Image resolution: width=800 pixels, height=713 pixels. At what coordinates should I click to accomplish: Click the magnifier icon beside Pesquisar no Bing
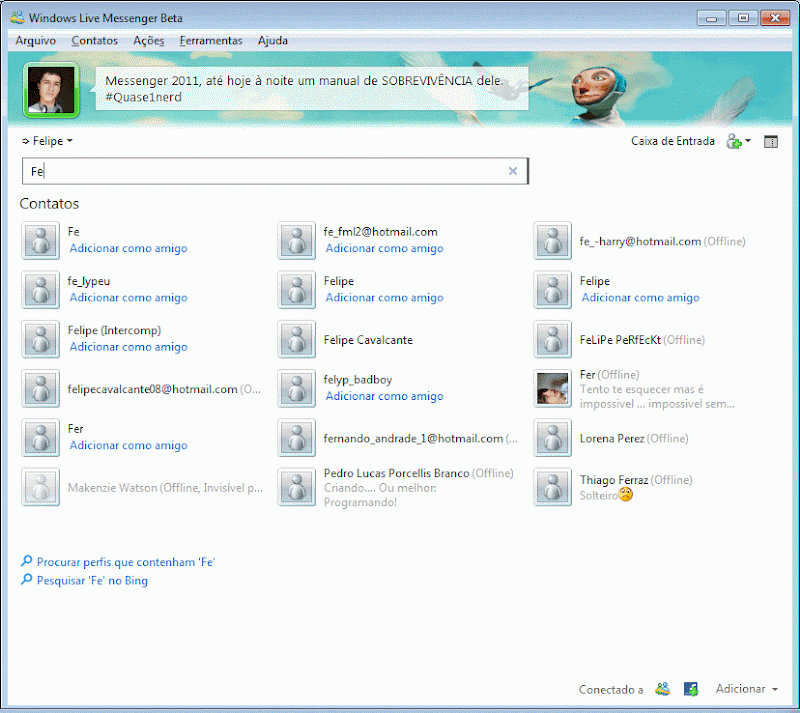pyautogui.click(x=27, y=580)
